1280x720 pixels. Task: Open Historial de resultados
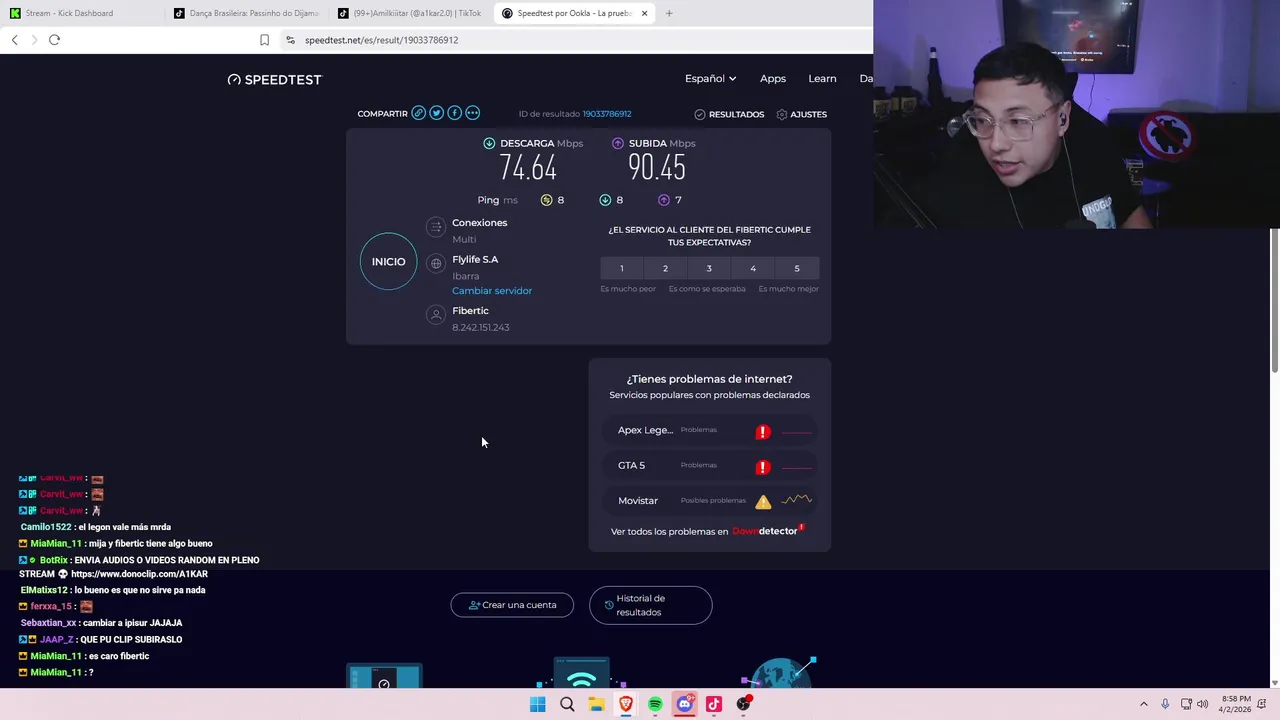(651, 605)
